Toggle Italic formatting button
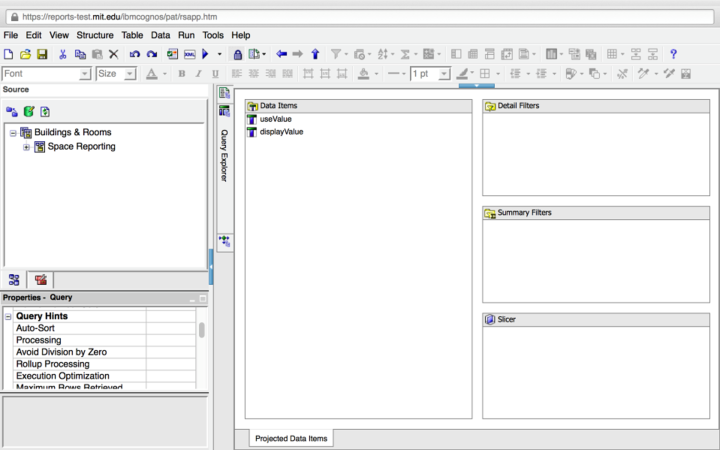Screen dimensions: 720x450 point(197,74)
